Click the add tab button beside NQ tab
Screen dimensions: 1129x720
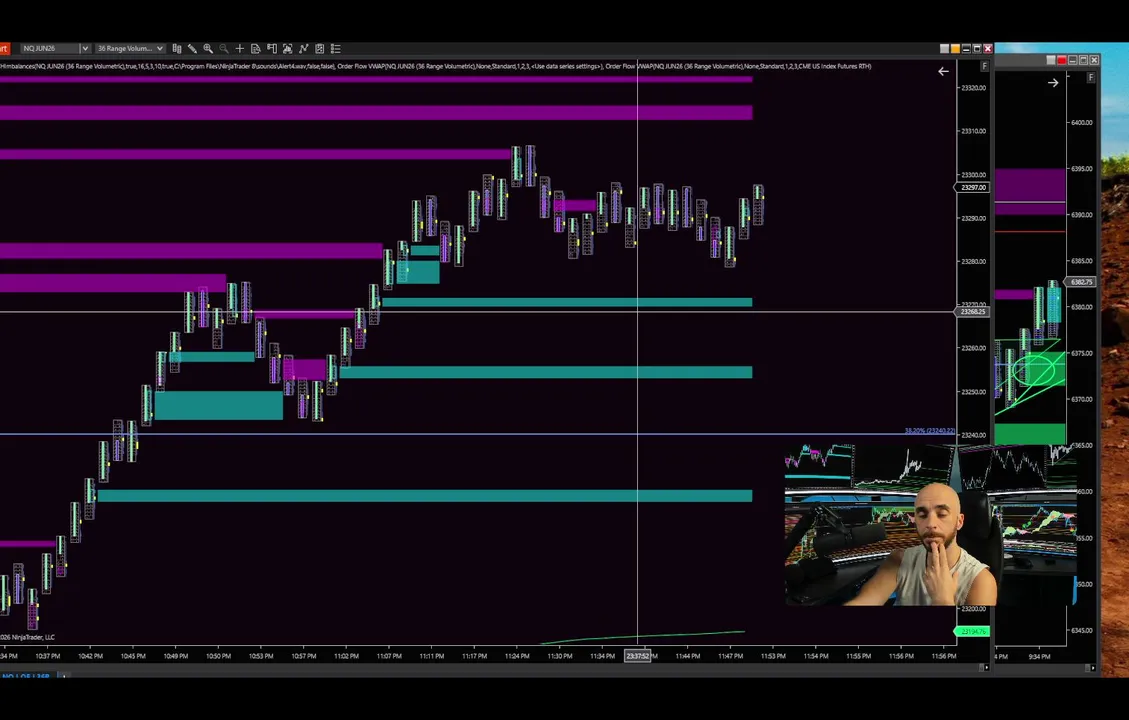pyautogui.click(x=63, y=676)
